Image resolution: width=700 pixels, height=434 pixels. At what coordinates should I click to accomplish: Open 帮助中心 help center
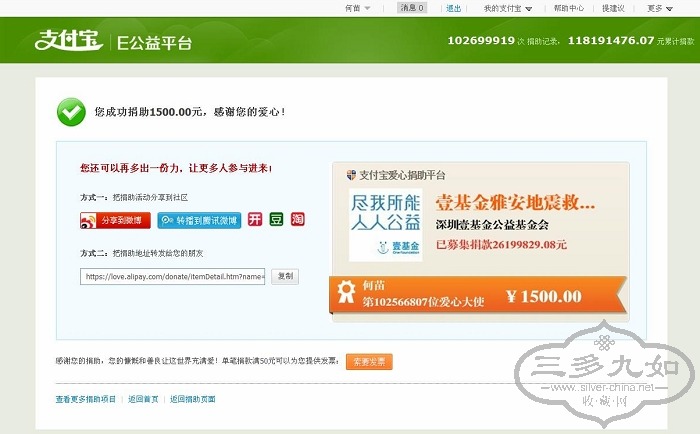[568, 8]
